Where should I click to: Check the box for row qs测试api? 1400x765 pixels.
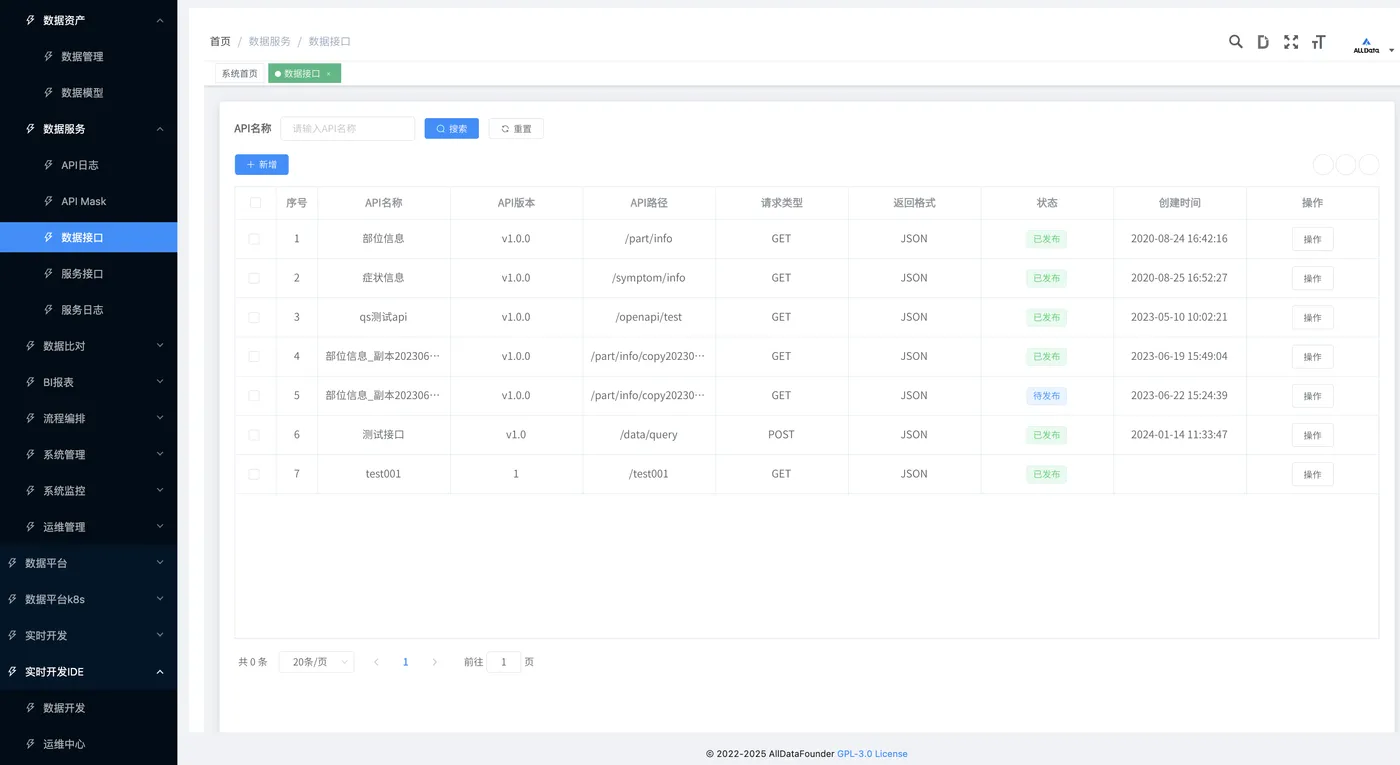point(254,317)
